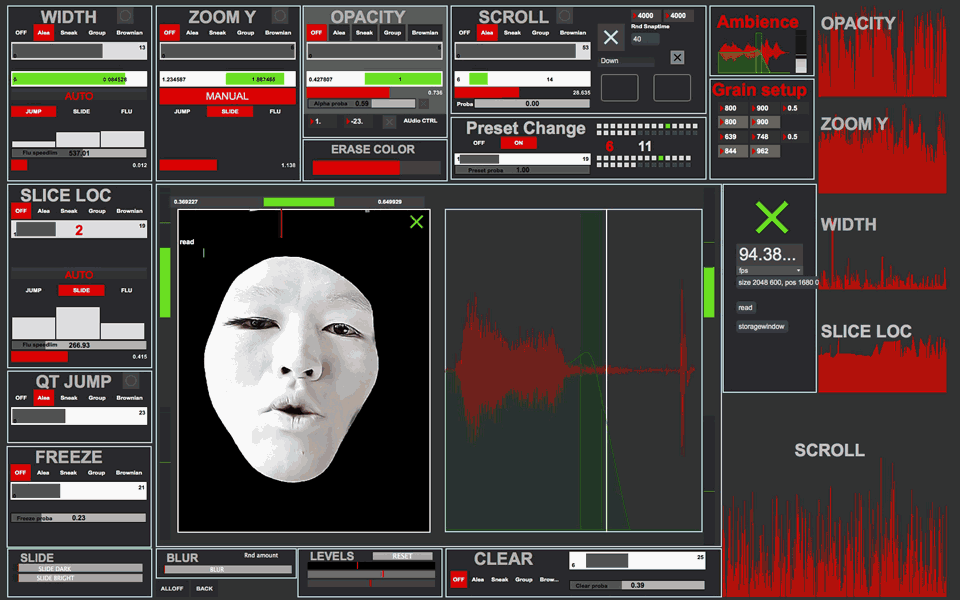This screenshot has width=960, height=600.
Task: Toggle the small gray X checkbox below Rnd Snaptime
Action: (x=677, y=58)
